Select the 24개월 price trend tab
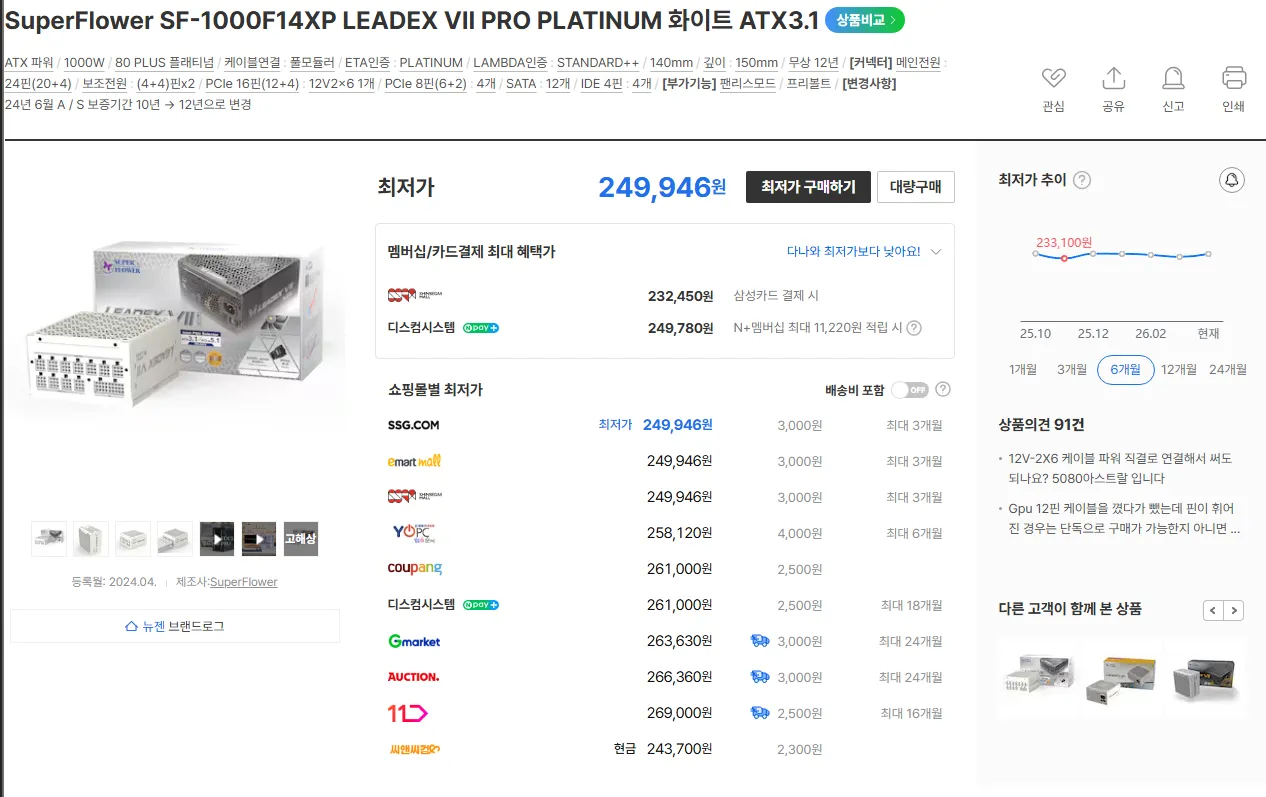This screenshot has height=797, width=1266. coord(1228,369)
